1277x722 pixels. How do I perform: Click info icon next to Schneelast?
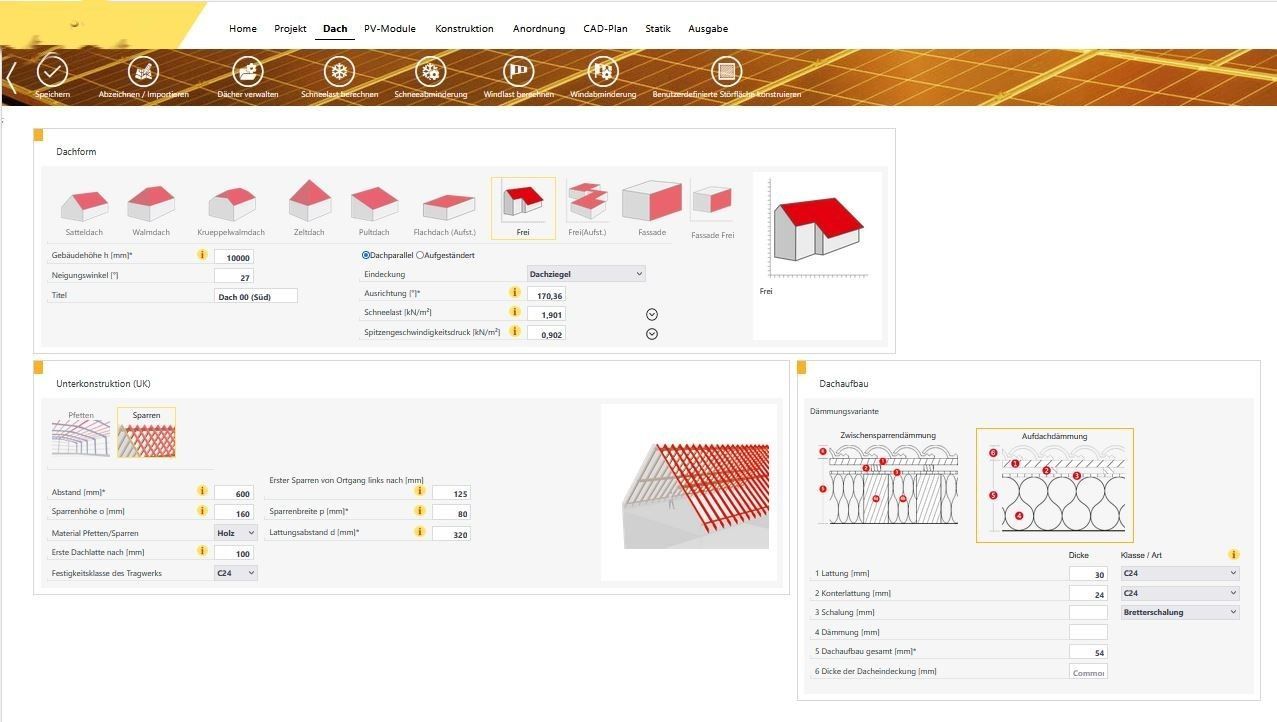(x=515, y=311)
